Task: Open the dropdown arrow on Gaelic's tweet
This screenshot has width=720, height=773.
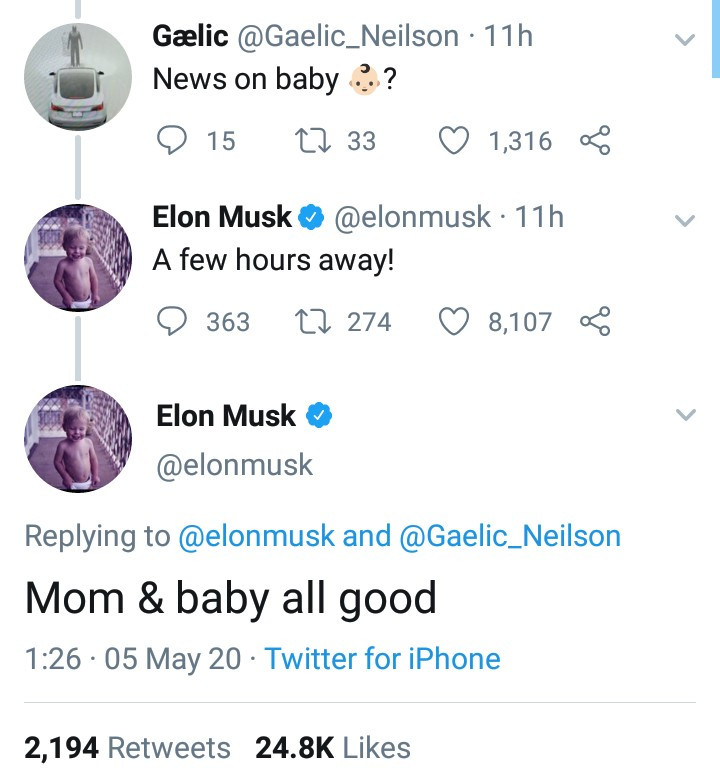Action: 685,40
